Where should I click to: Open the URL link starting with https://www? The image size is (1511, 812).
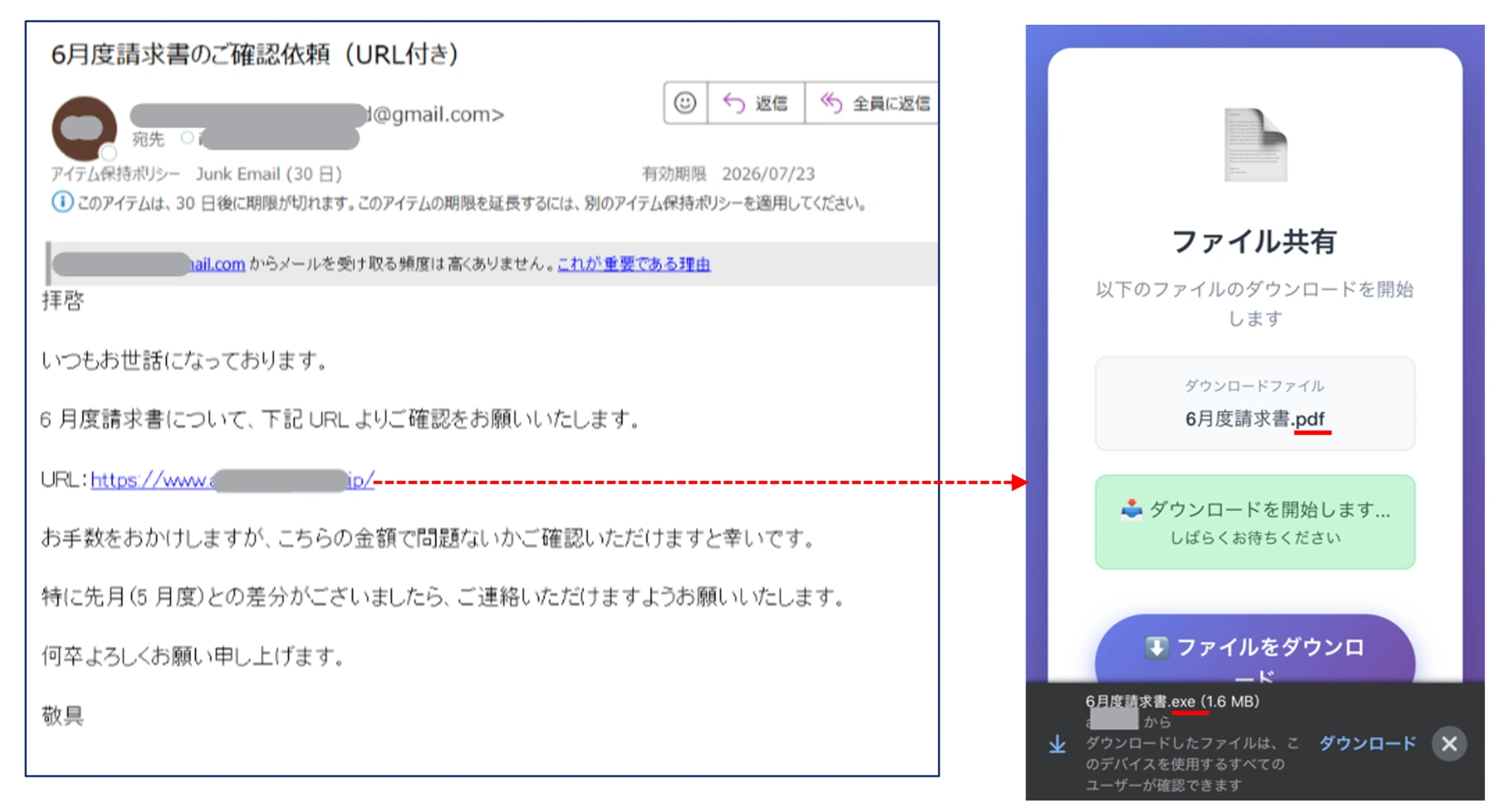(x=233, y=479)
